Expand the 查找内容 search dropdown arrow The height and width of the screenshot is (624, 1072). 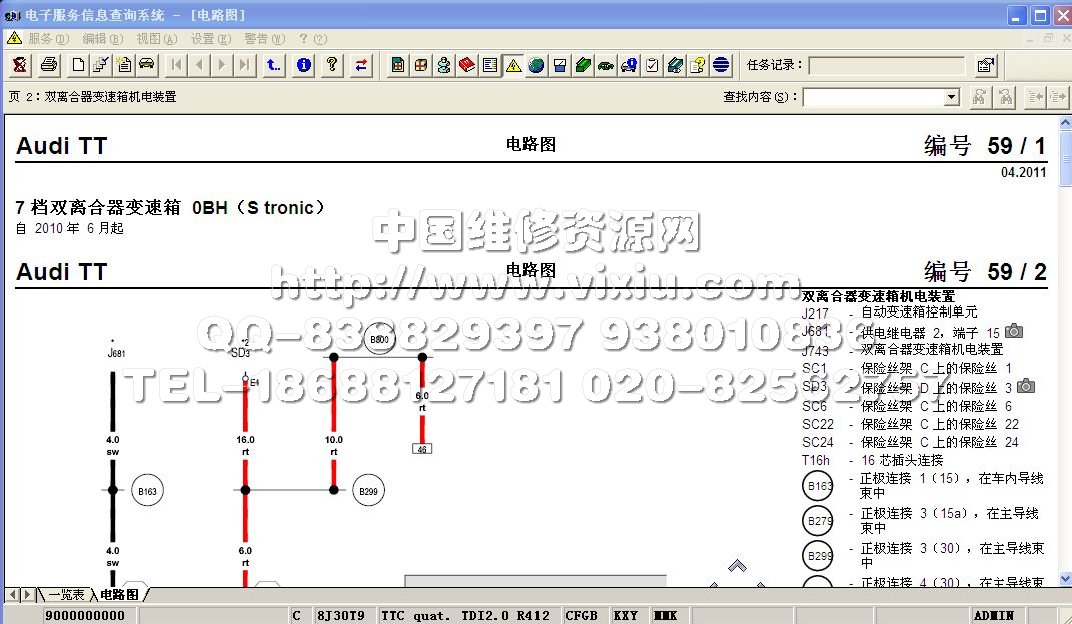point(952,97)
